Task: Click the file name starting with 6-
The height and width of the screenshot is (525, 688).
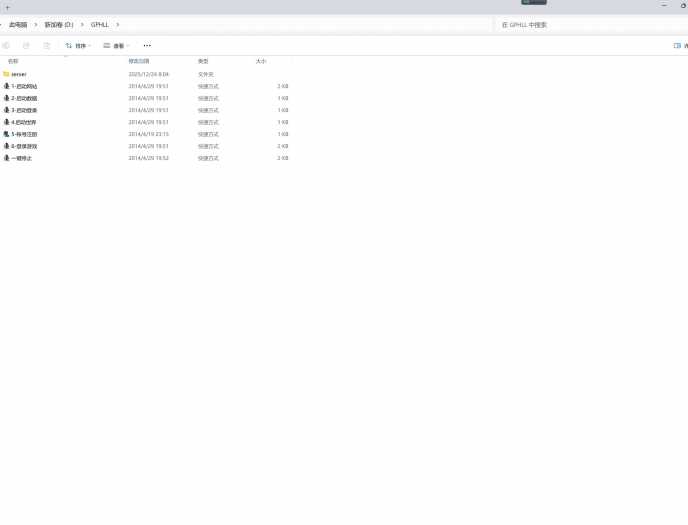Action: (24, 146)
